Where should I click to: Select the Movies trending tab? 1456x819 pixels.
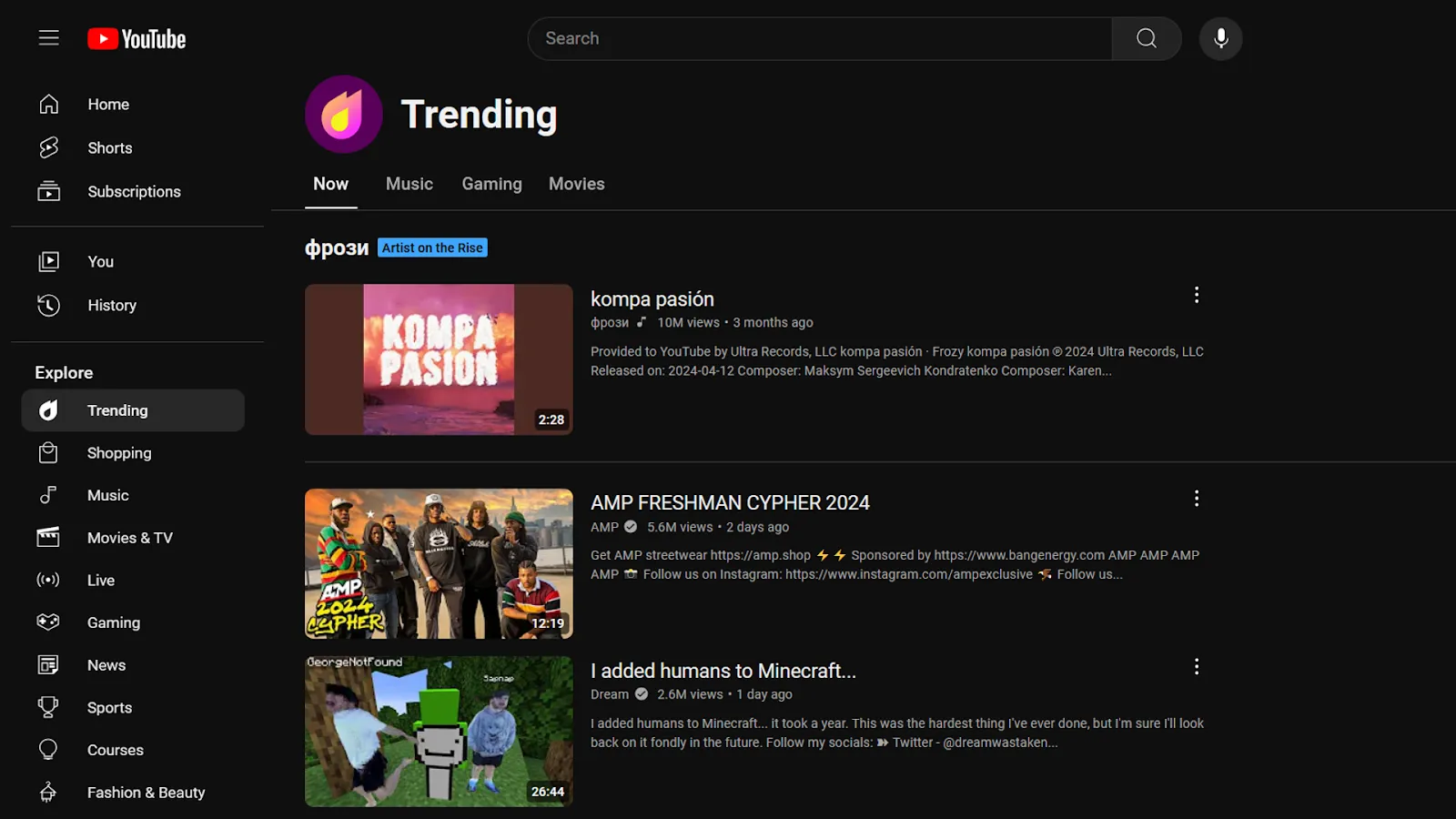click(x=576, y=184)
